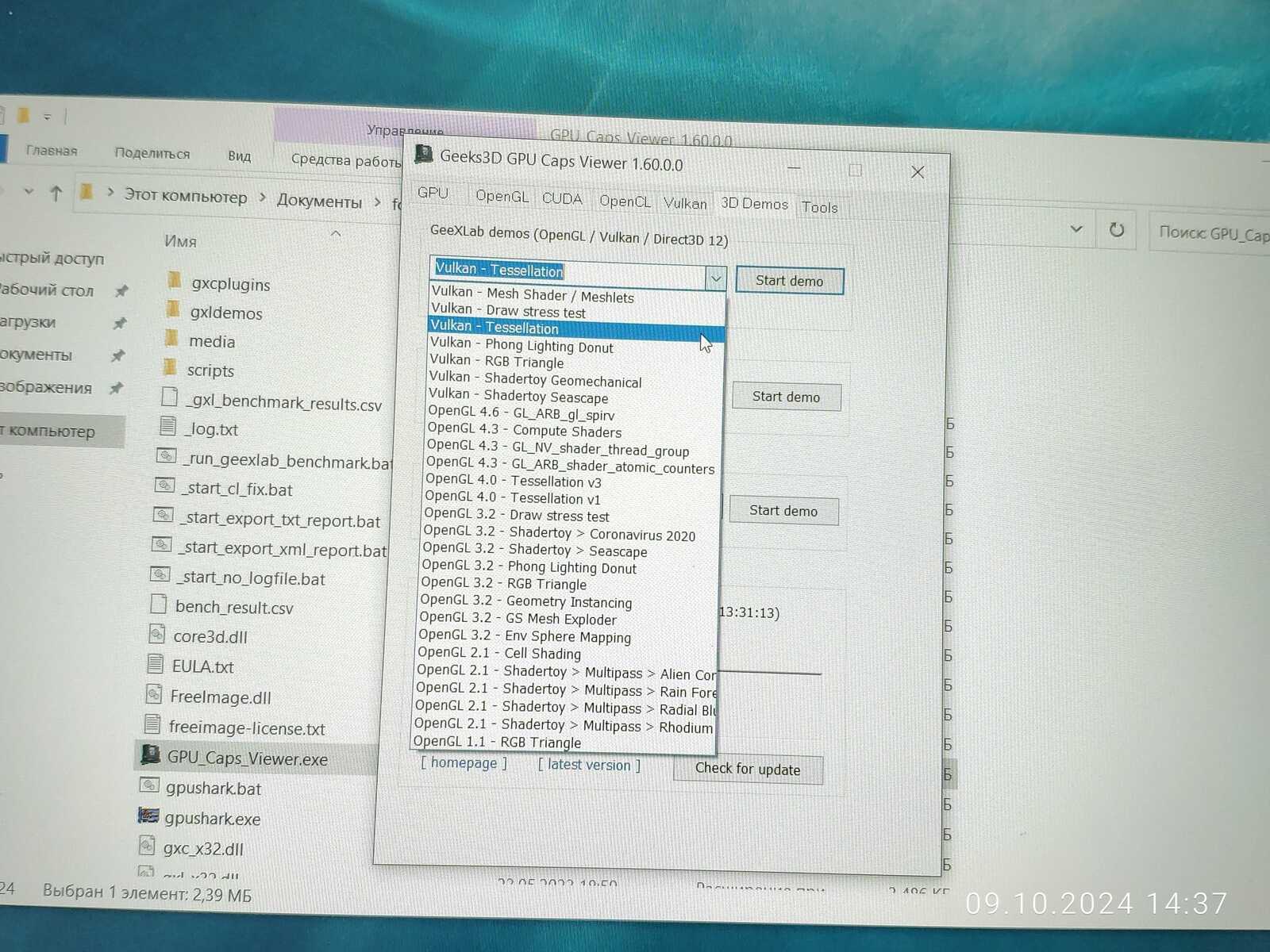Select the _start_no_logfile.bat icon
Image resolution: width=1270 pixels, height=952 pixels.
(x=160, y=574)
